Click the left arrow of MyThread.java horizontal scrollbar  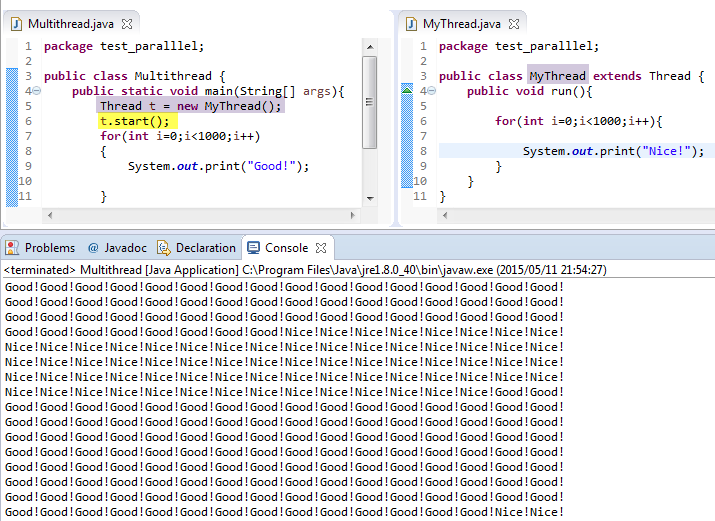pos(445,216)
